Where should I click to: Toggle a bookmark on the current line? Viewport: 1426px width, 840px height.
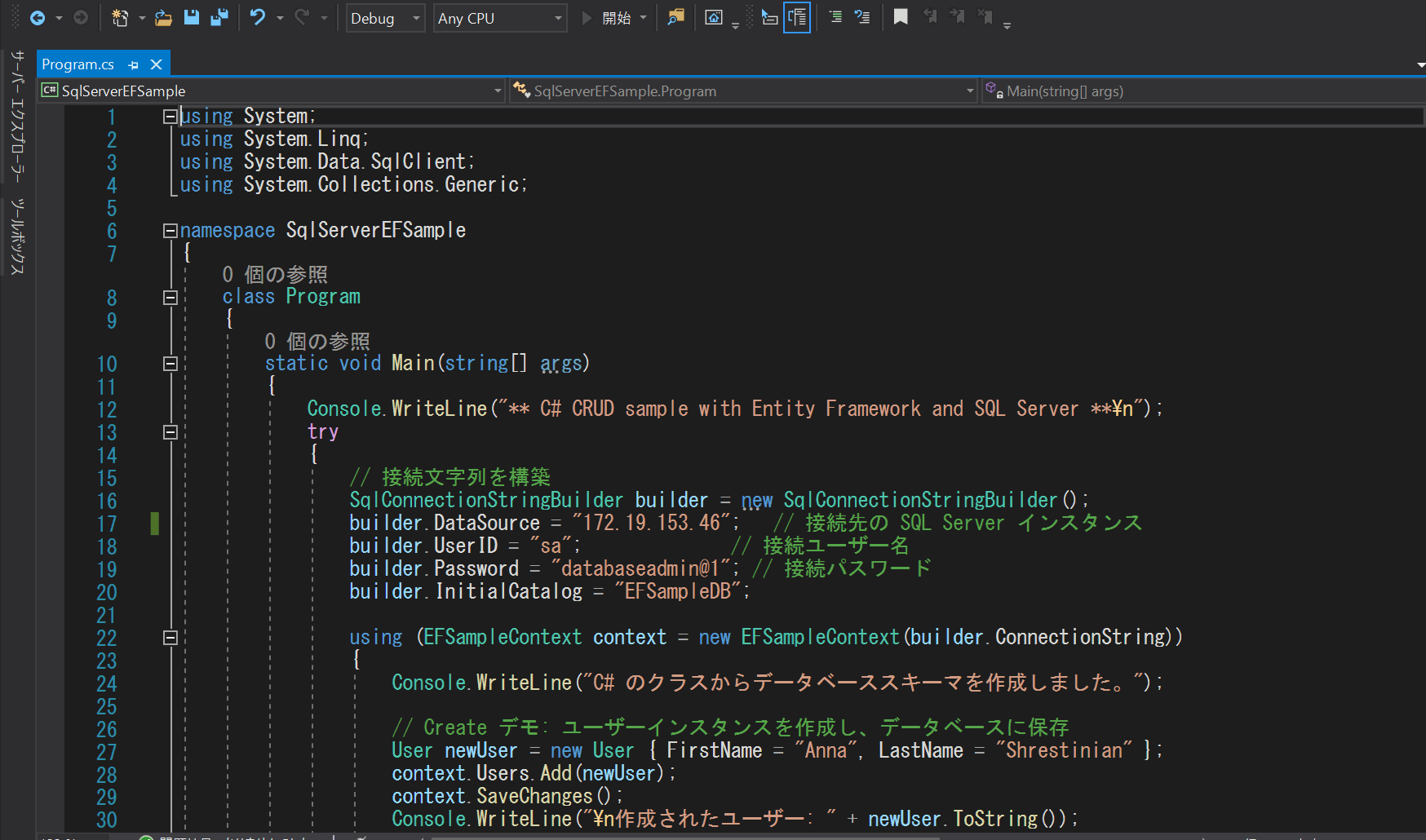[x=901, y=17]
